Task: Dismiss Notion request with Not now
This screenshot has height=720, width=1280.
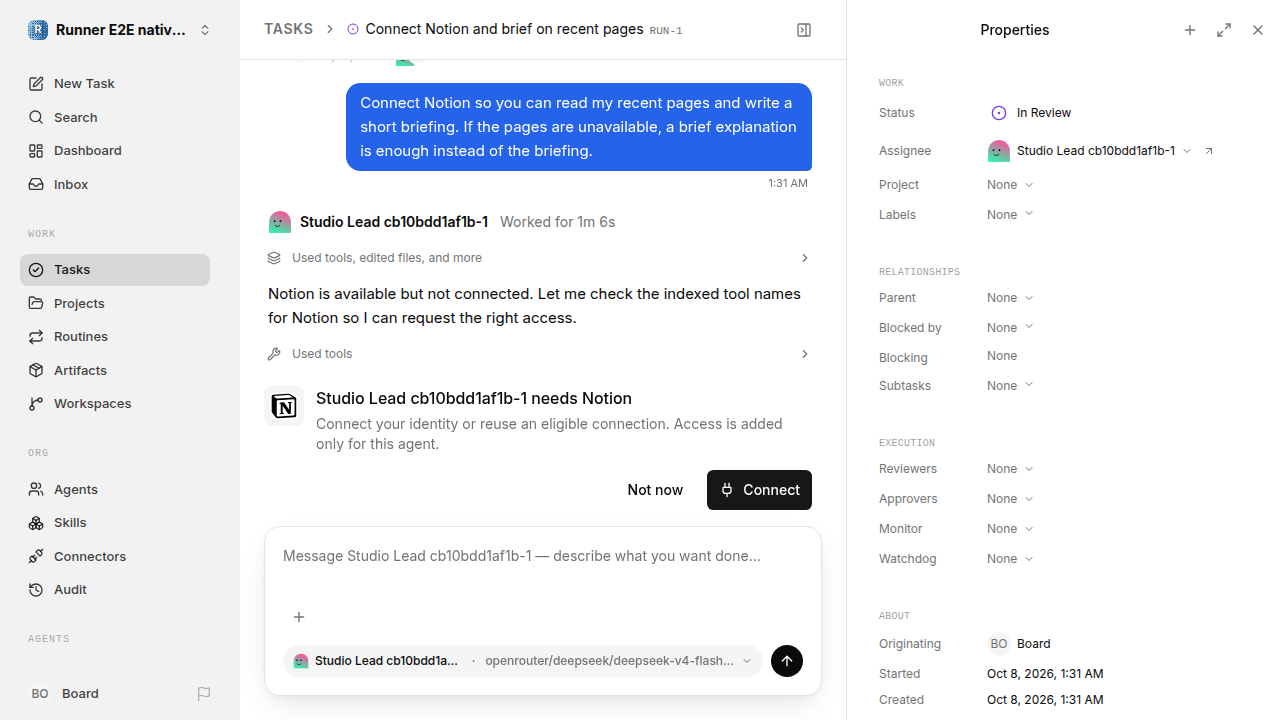Action: click(655, 490)
